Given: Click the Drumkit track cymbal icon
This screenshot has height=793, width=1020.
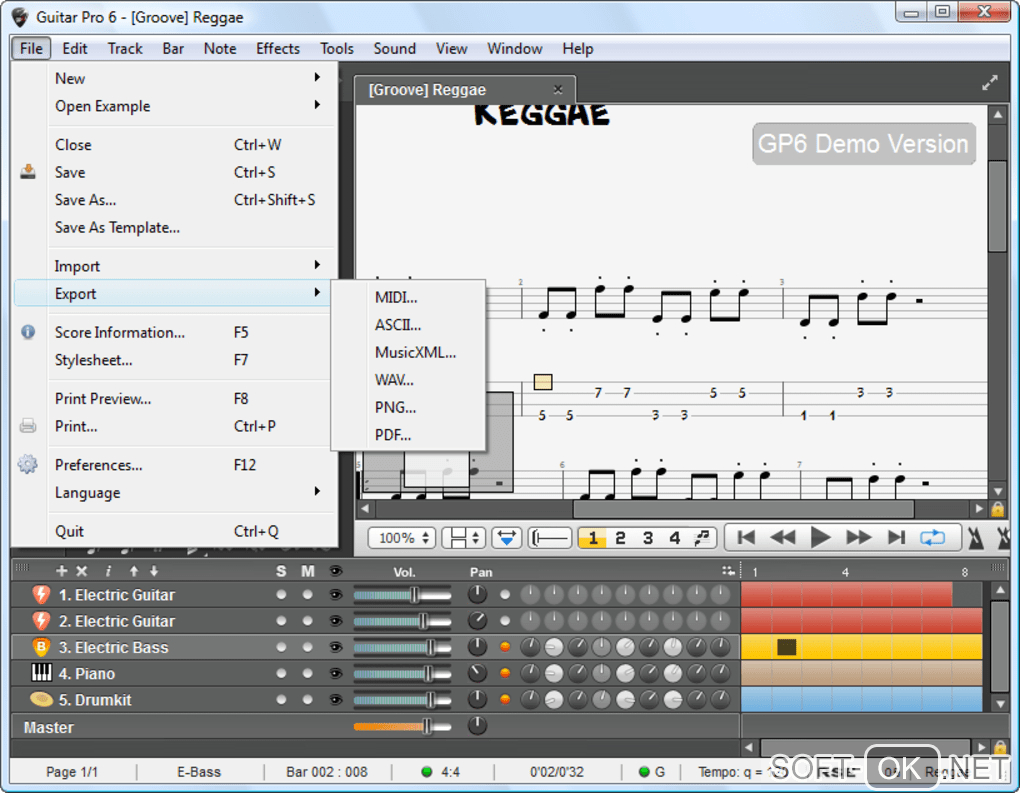Looking at the screenshot, I should click(x=42, y=699).
